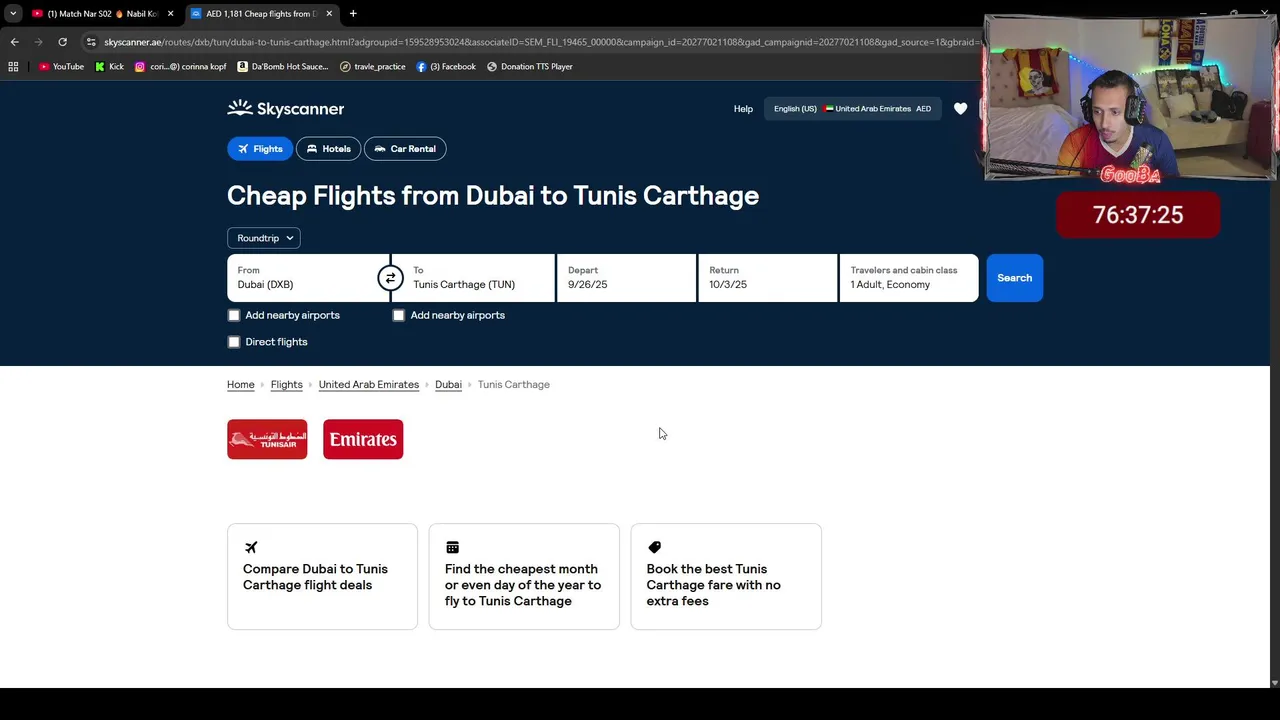Open the Da'Bomb Hot Sauce bookmark
Viewport: 1280px width, 720px height.
click(x=283, y=67)
